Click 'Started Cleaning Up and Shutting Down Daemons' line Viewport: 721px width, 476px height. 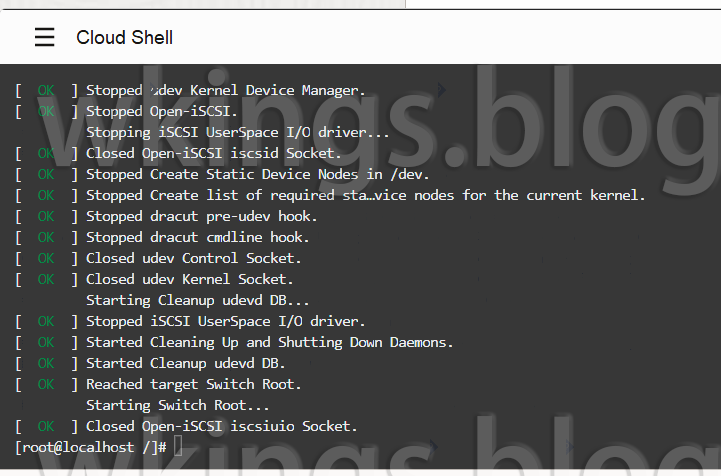[235, 343]
